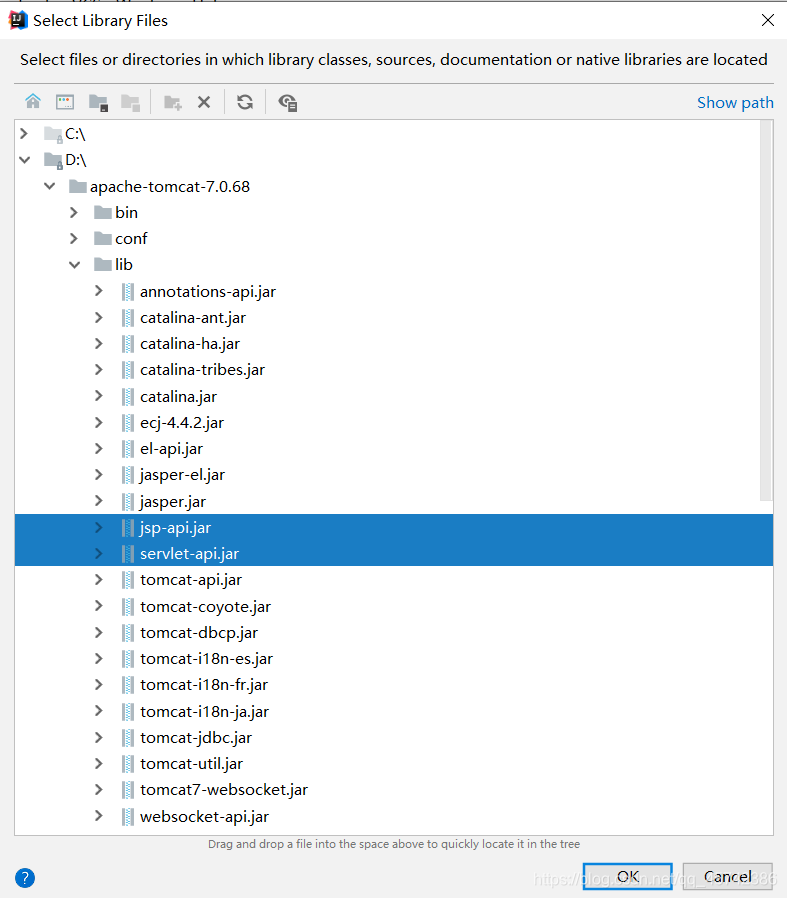Select annotations-api.jar file name
The image size is (787, 898).
click(208, 292)
